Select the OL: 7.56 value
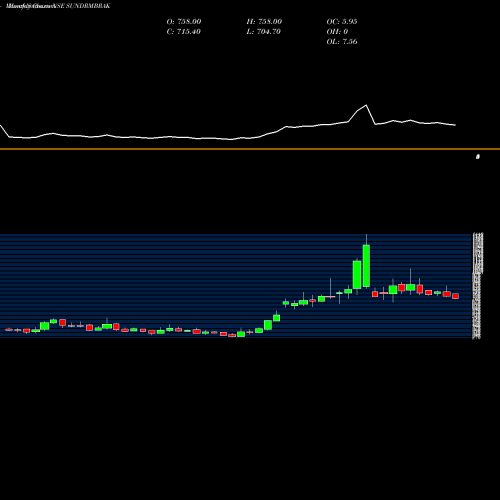 tap(342, 42)
